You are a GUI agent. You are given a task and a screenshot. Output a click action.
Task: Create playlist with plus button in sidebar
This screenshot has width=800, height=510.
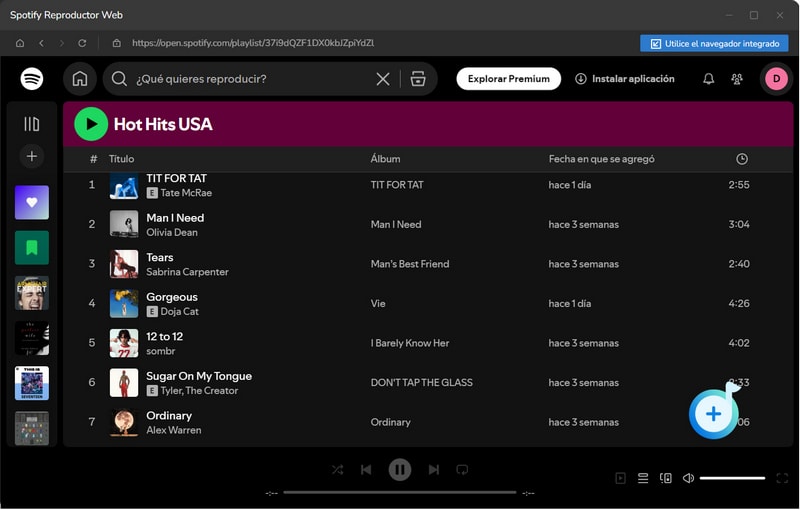[32, 156]
